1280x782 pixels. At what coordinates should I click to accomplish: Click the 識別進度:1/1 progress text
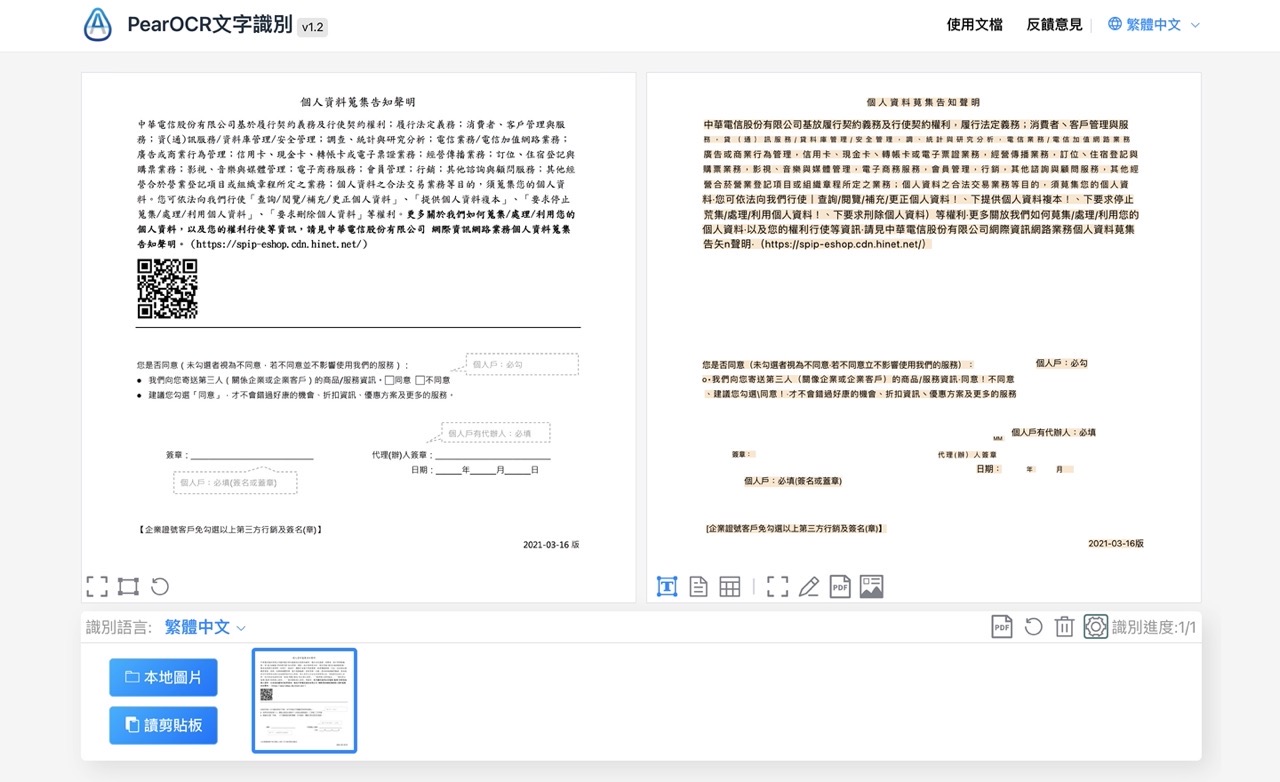[x=1154, y=627]
